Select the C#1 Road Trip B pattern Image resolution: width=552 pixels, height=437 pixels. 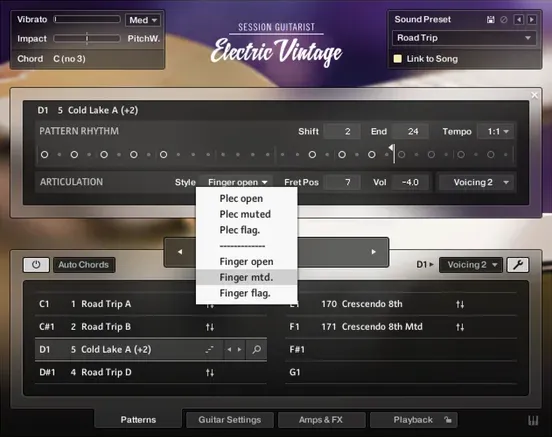(151, 327)
